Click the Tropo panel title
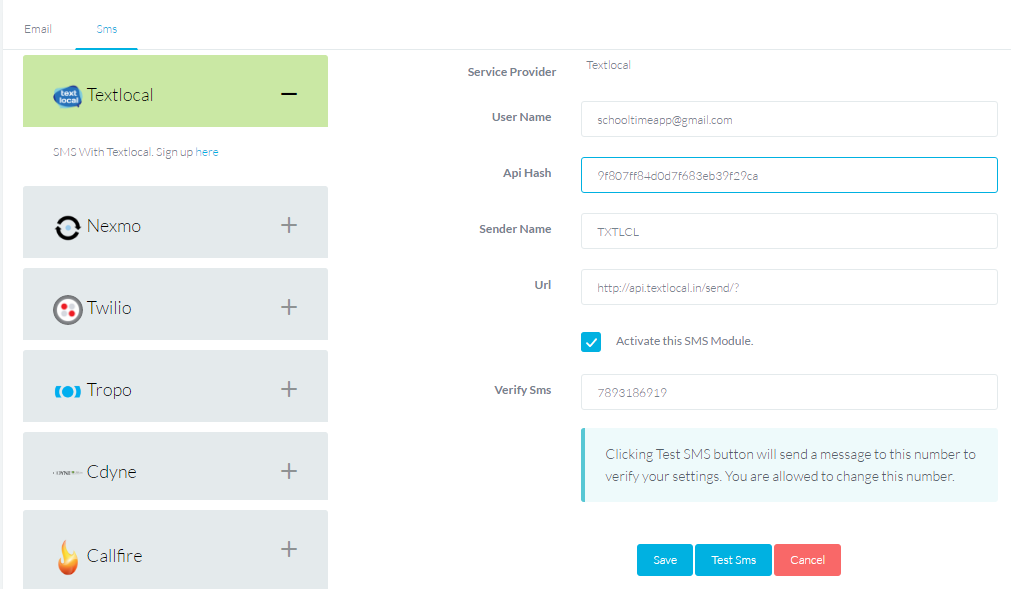The width and height of the screenshot is (1011, 589). point(110,390)
